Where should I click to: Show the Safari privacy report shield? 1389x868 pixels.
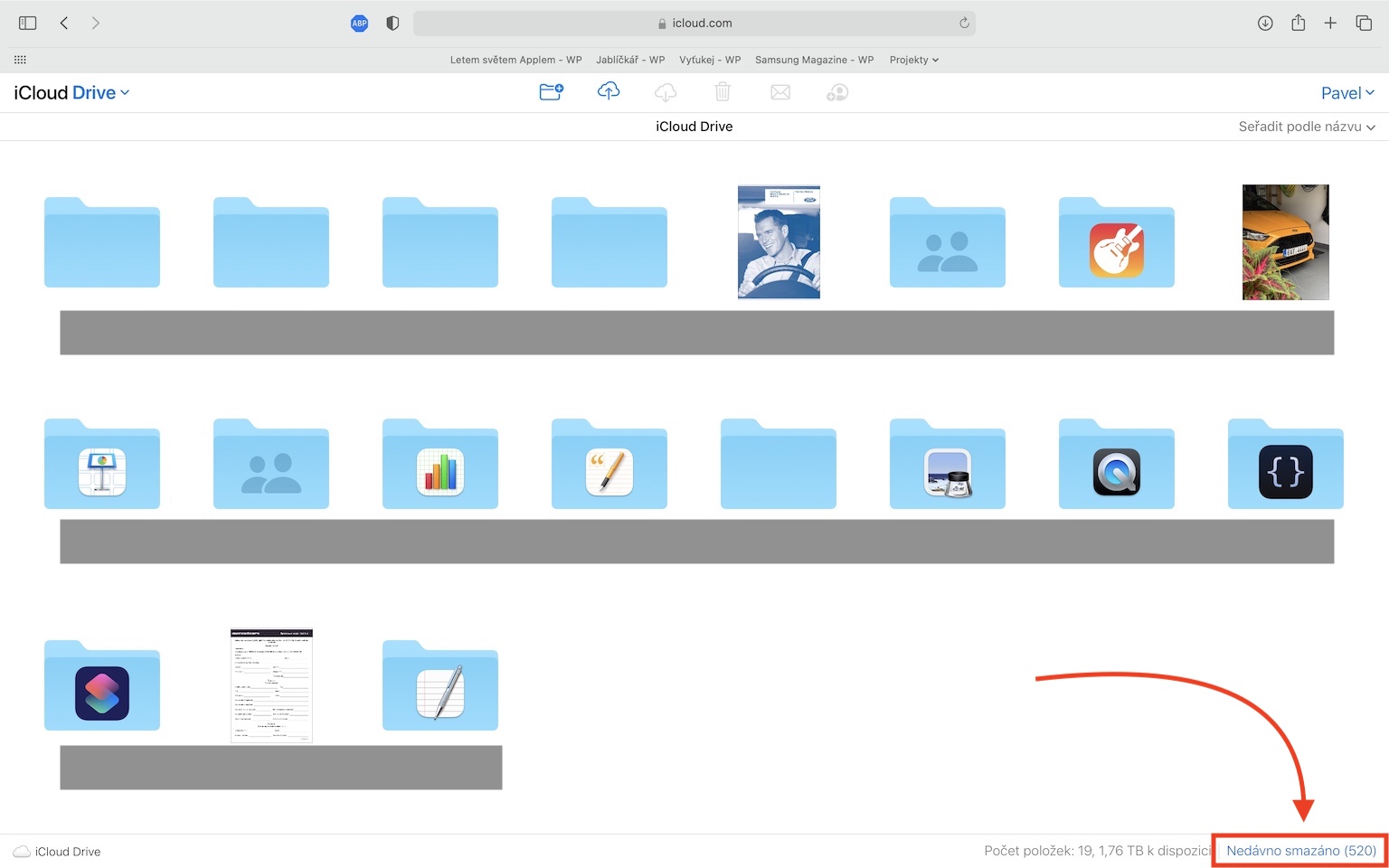coord(392,24)
